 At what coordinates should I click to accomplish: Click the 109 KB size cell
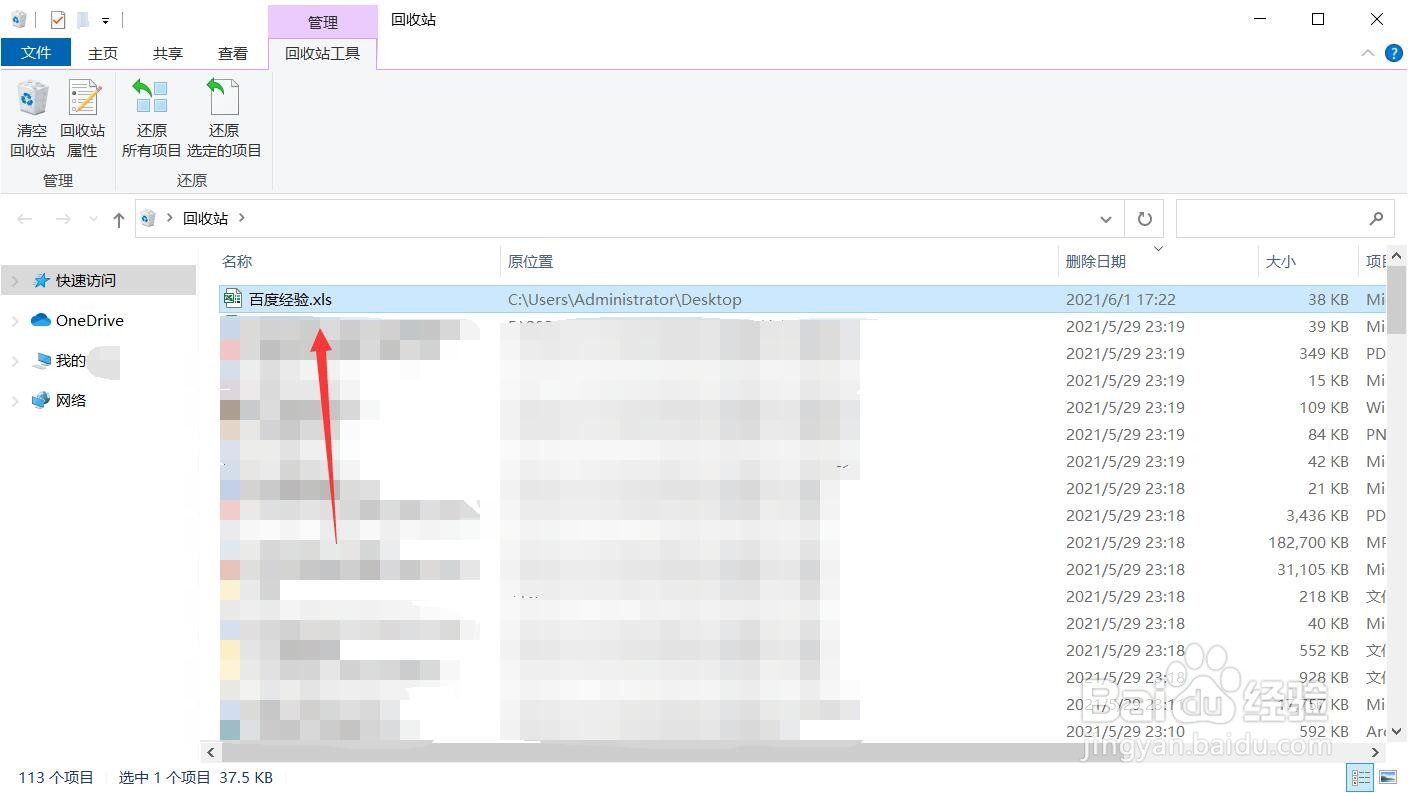1324,407
